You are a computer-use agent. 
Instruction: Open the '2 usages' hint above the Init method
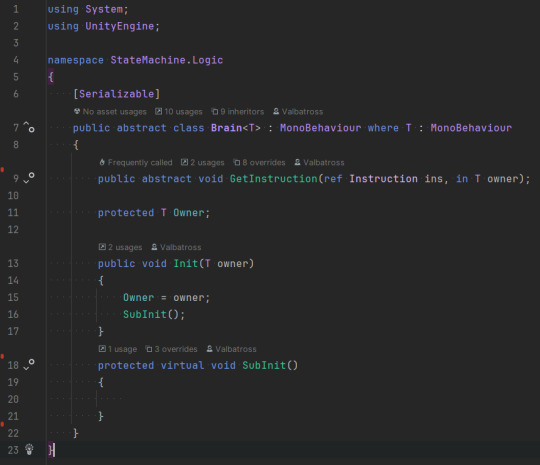point(120,247)
